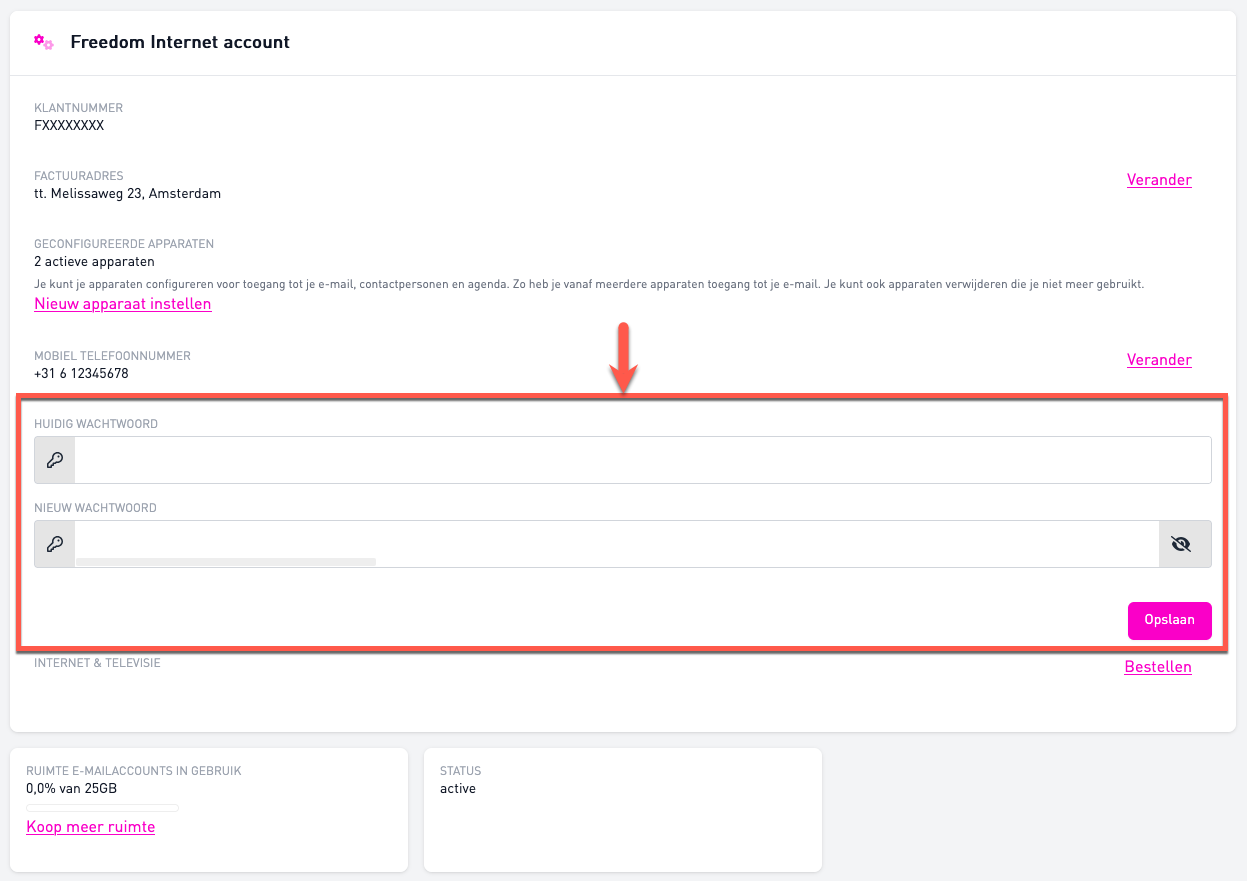Image resolution: width=1247 pixels, height=881 pixels.
Task: Click the pink gears icon in header
Action: click(43, 42)
